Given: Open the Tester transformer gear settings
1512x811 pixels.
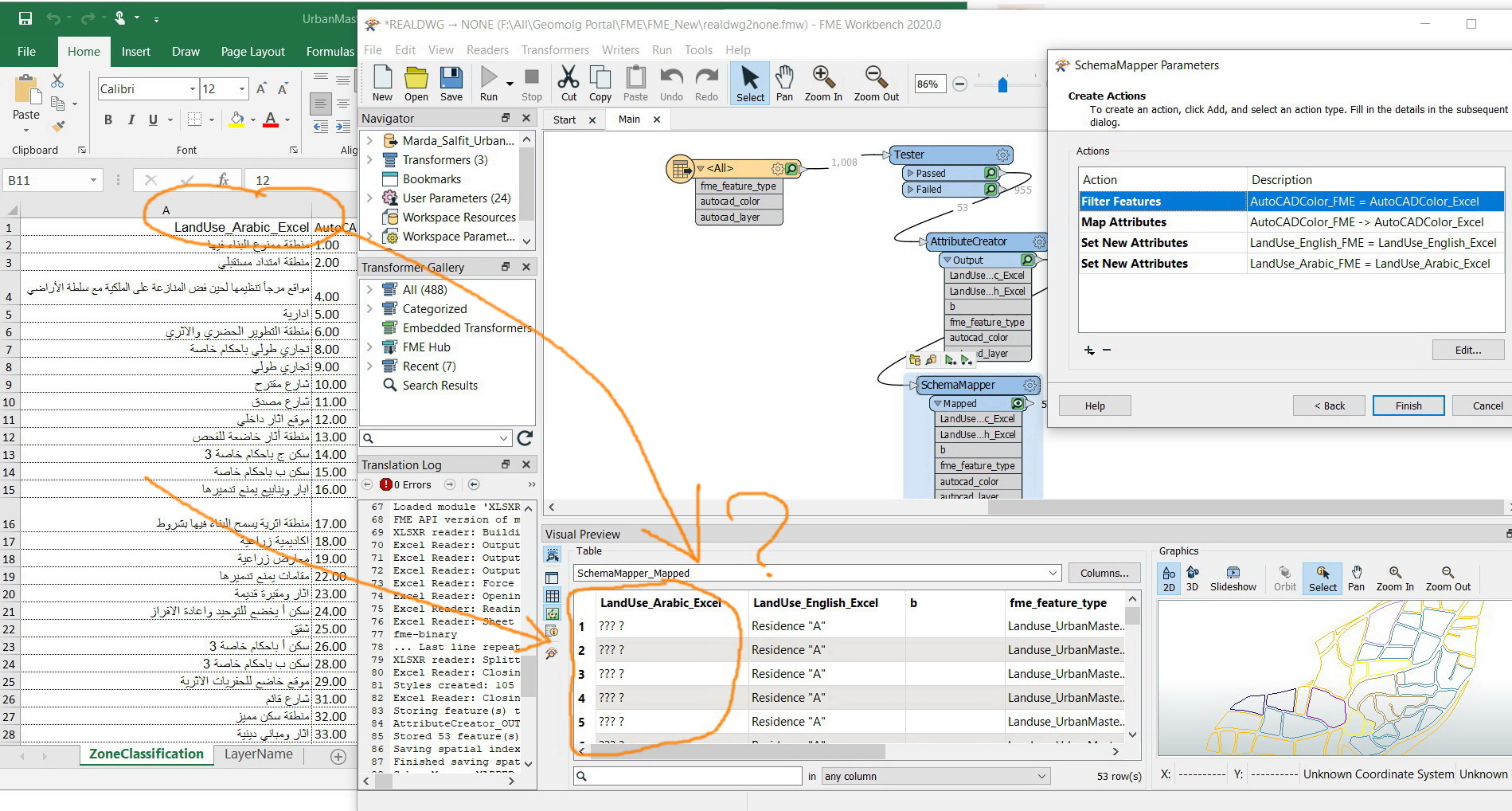Looking at the screenshot, I should click(x=1003, y=155).
